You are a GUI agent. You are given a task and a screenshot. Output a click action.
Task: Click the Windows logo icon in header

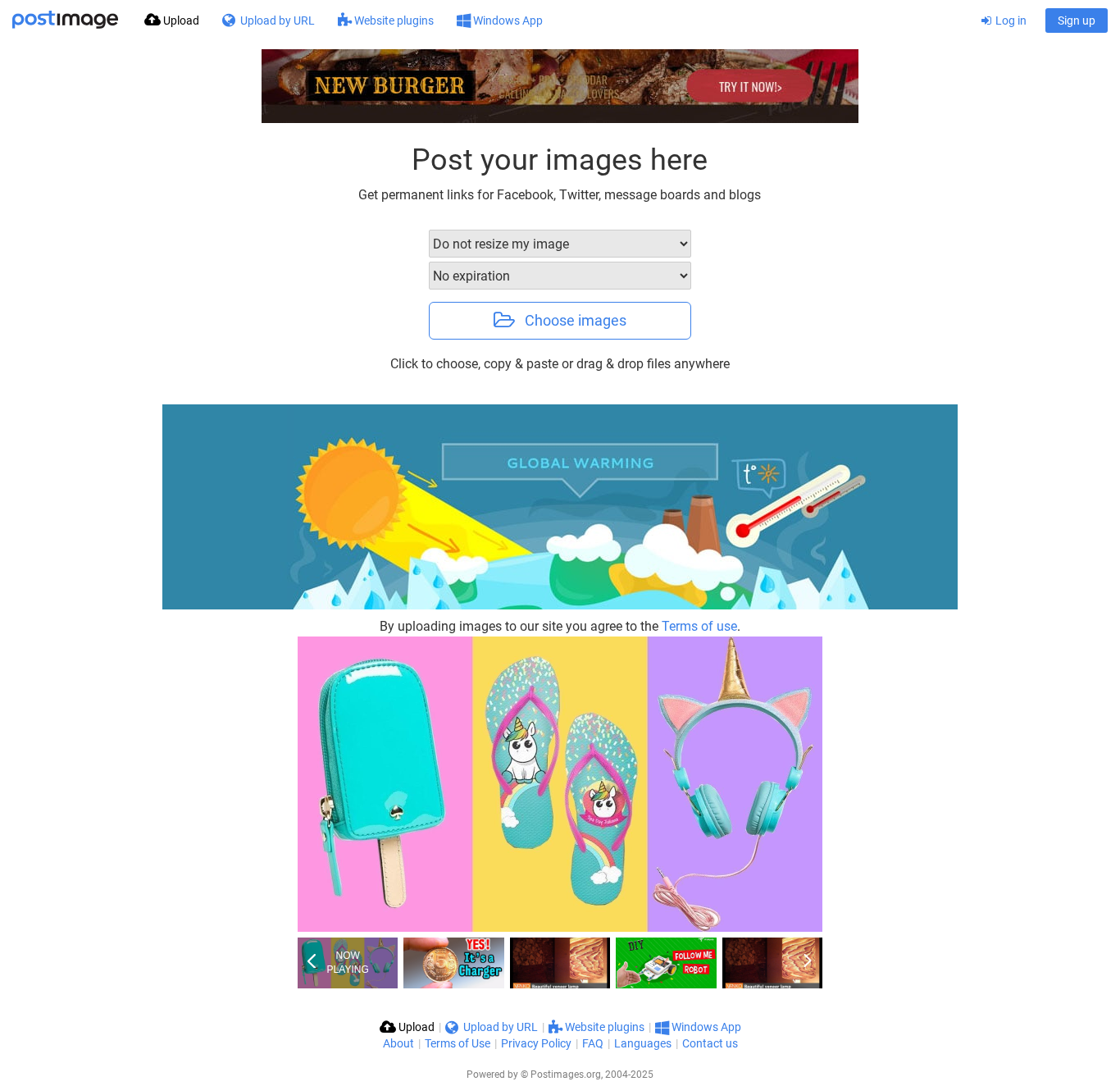tap(463, 21)
